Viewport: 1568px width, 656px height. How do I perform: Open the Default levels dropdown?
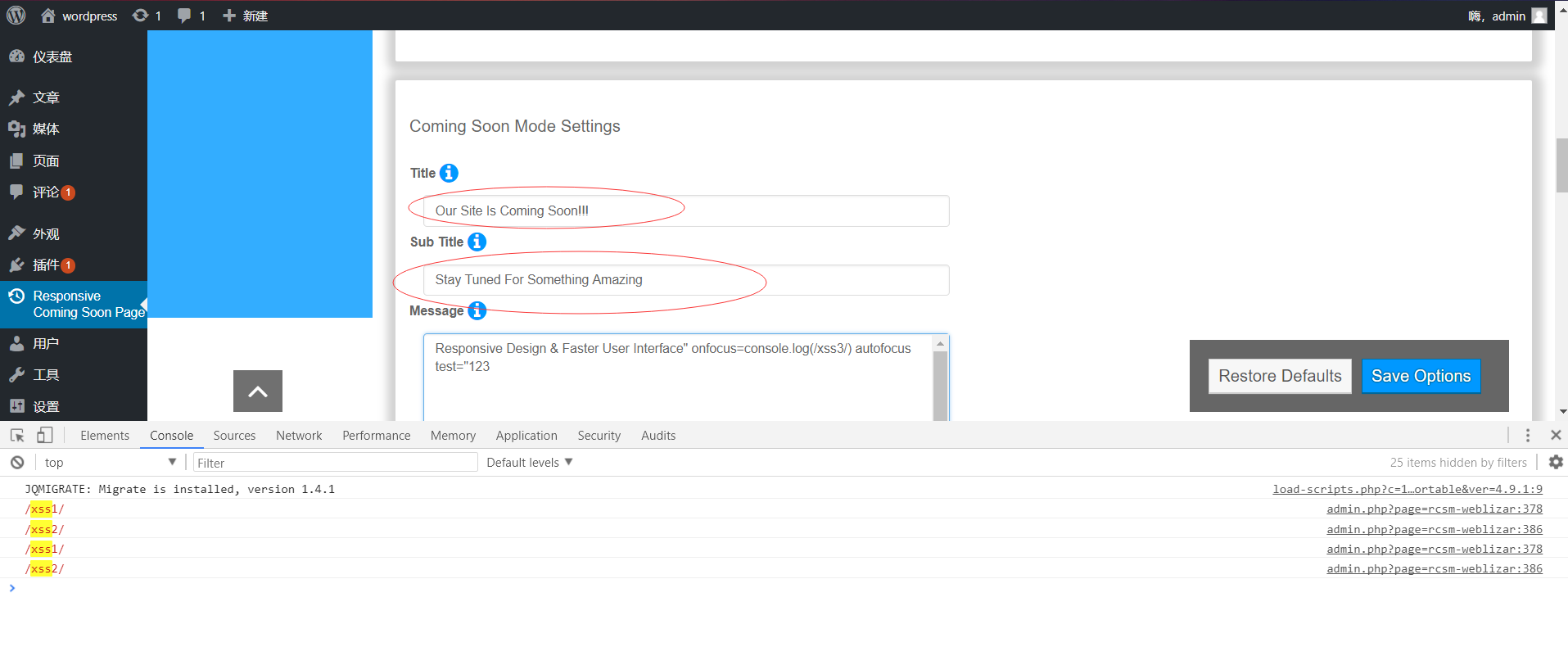(x=529, y=463)
